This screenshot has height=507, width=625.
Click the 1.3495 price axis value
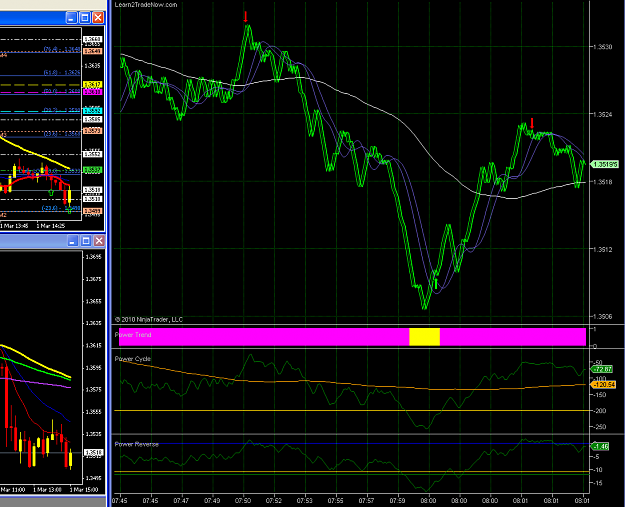click(94, 478)
